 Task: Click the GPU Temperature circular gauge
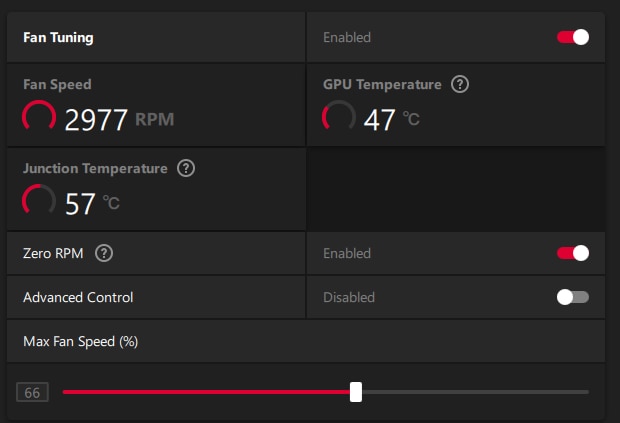(338, 115)
